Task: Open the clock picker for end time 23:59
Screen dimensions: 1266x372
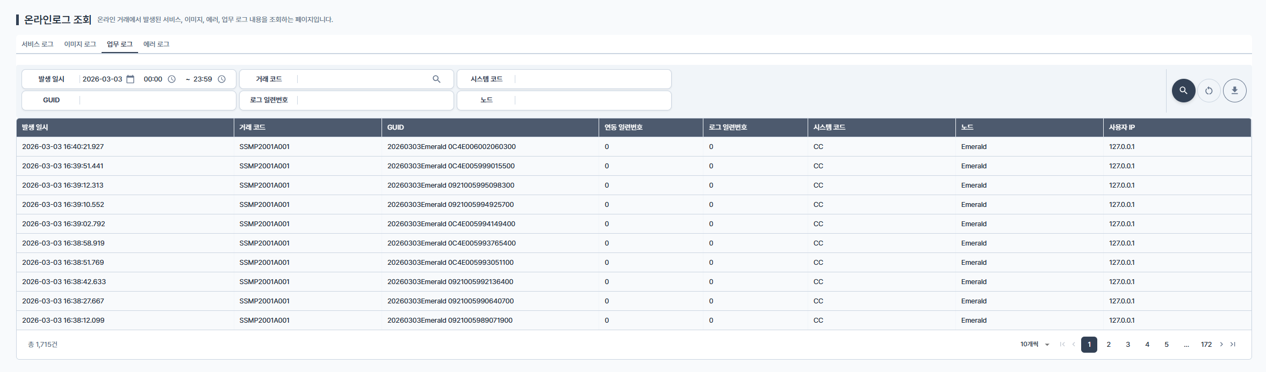Action: tap(222, 79)
